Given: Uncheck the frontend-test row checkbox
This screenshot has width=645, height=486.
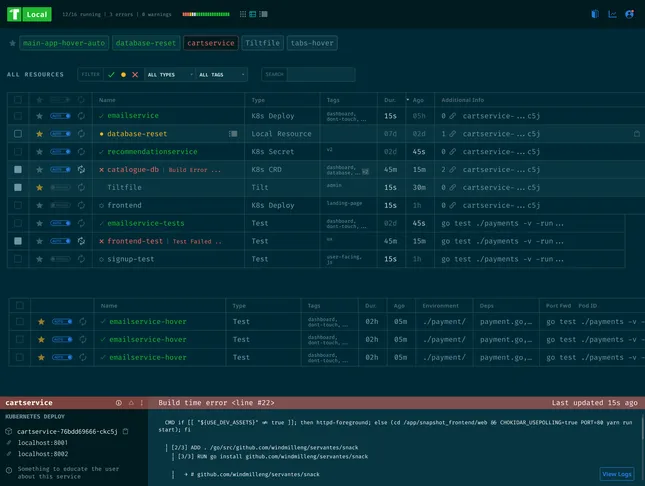Looking at the screenshot, I should (x=18, y=241).
